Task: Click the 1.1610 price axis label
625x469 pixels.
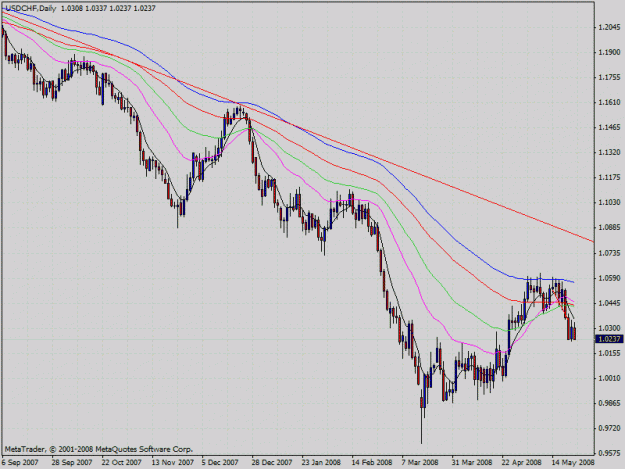Action: pos(609,102)
